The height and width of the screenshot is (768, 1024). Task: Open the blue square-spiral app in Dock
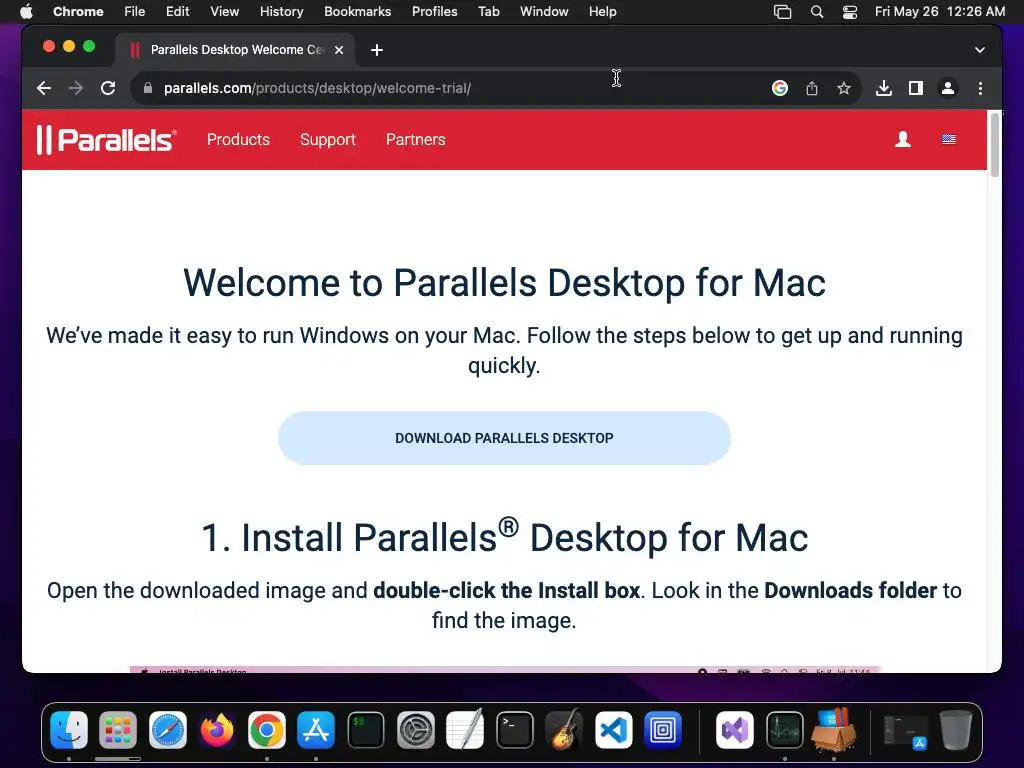pos(663,730)
